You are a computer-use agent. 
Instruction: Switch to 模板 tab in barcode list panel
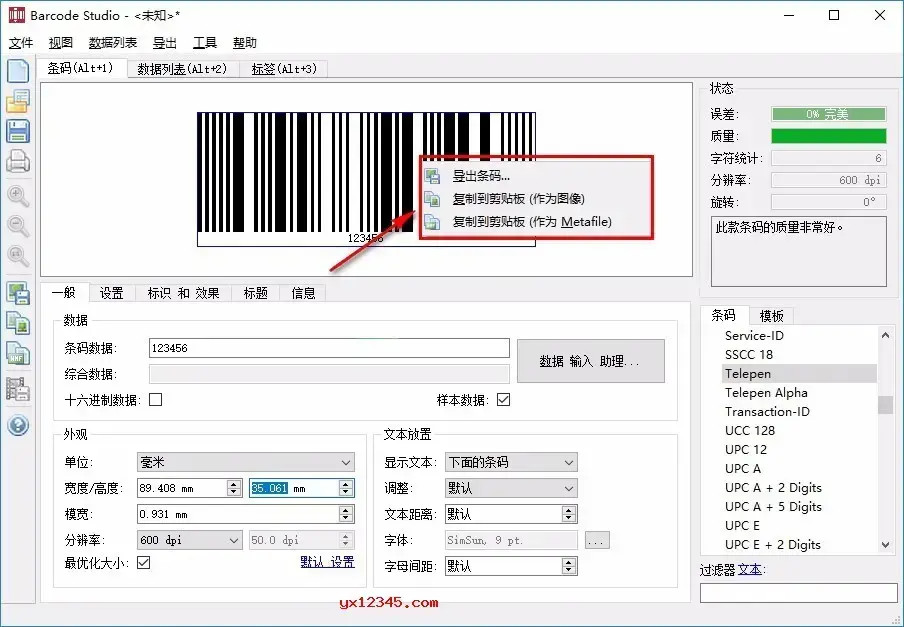771,316
